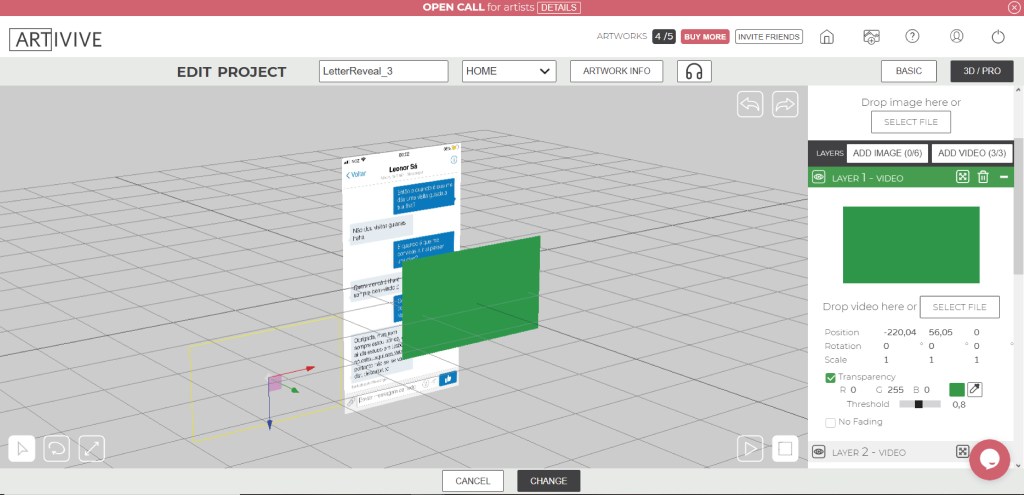1024x495 pixels.
Task: Switch to BASIC mode tab
Action: tap(908, 71)
